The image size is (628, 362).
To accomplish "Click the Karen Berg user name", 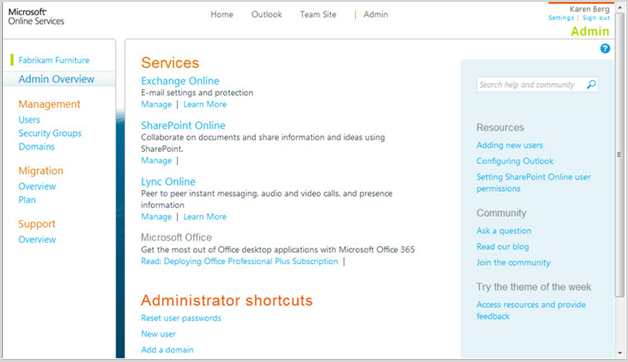I will pyautogui.click(x=589, y=9).
